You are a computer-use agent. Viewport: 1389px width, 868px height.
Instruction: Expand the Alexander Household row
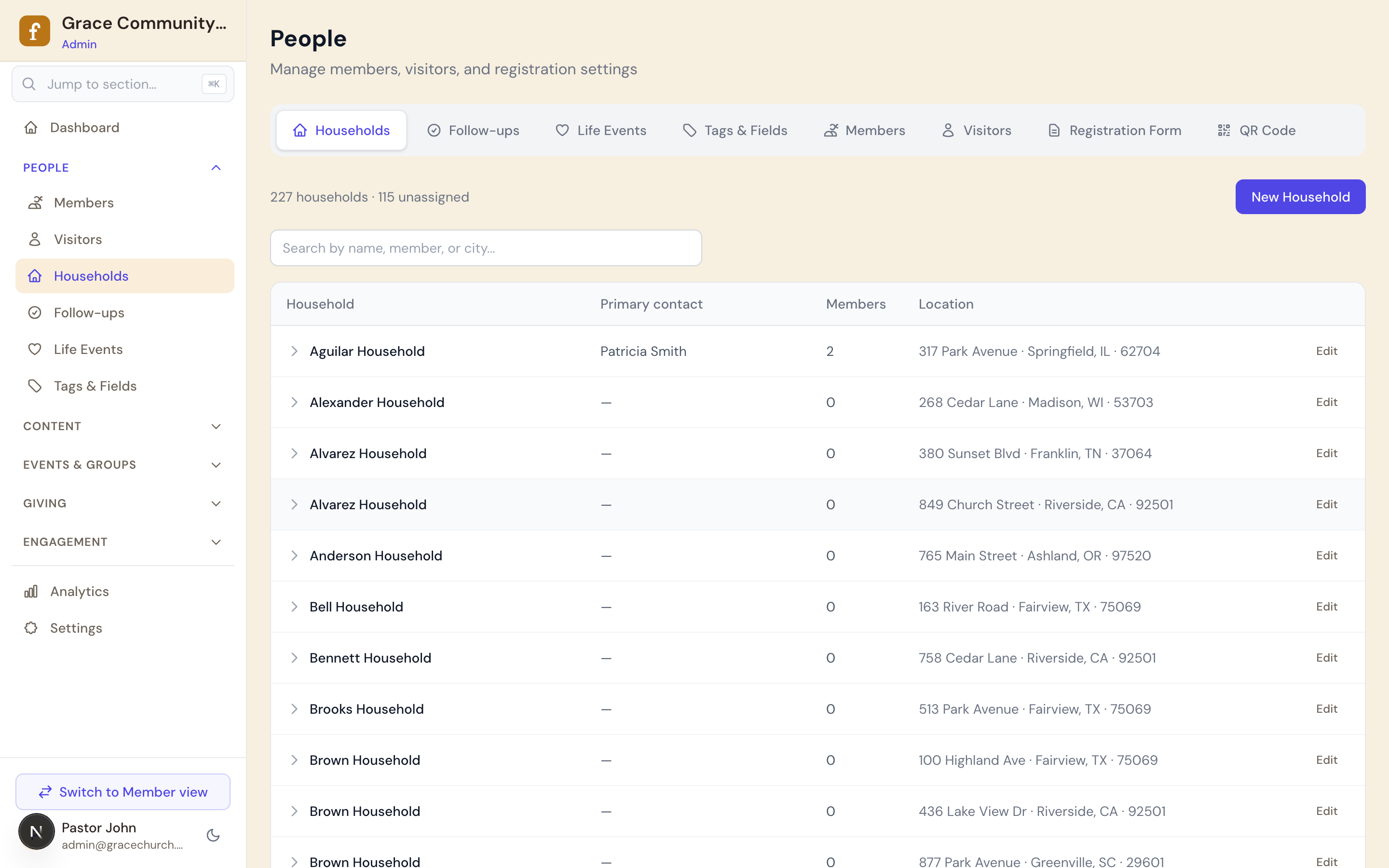coord(294,403)
